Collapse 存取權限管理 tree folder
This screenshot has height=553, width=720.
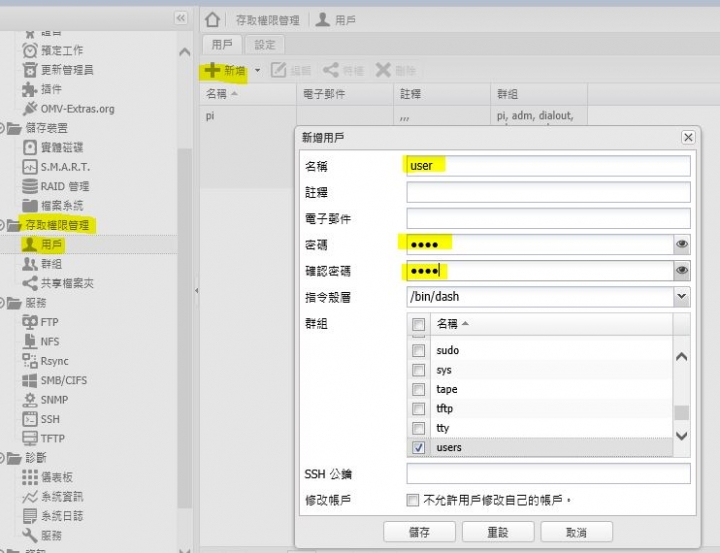coord(14,225)
